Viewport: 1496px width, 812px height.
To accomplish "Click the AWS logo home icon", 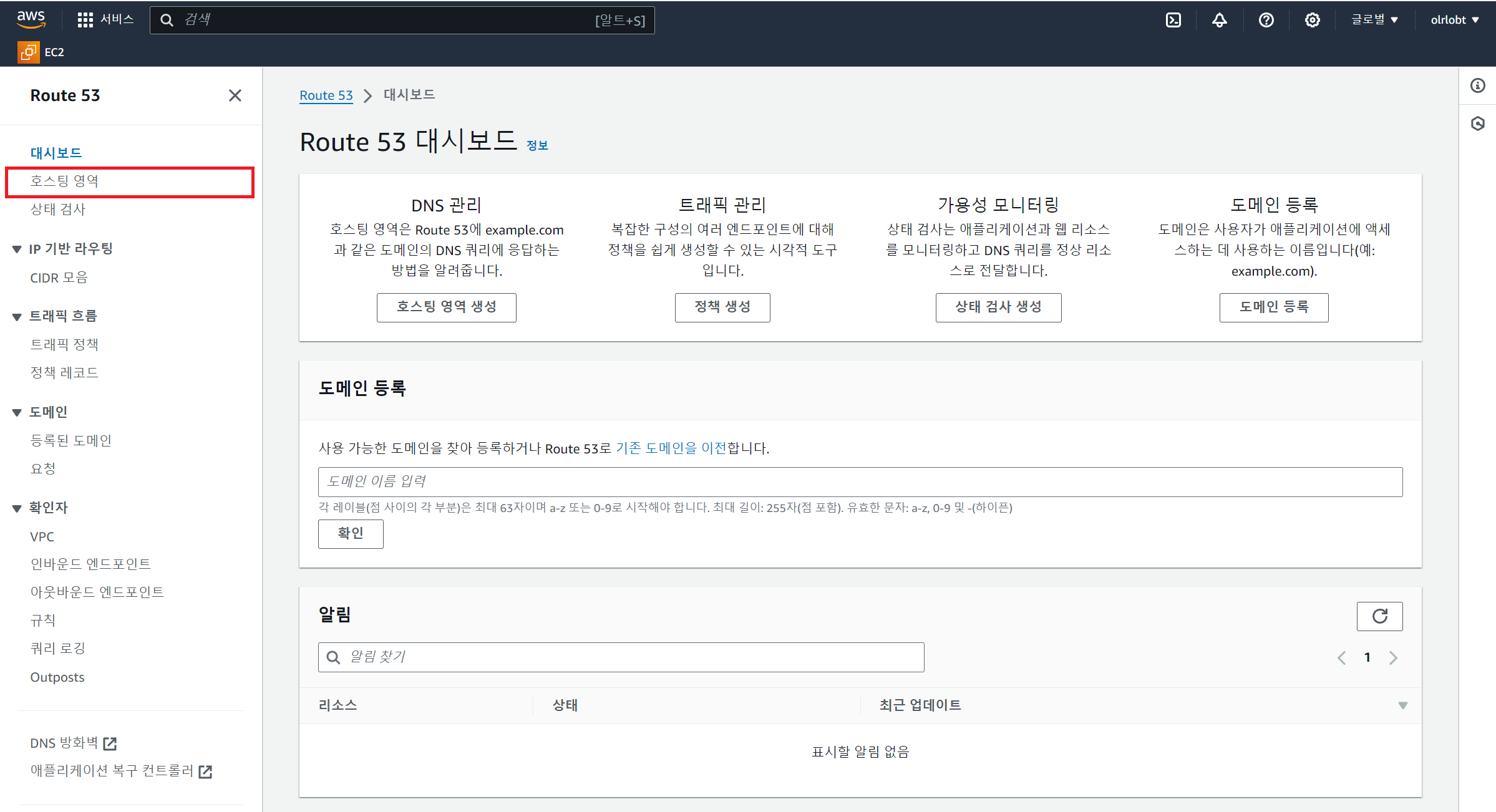I will point(31,19).
